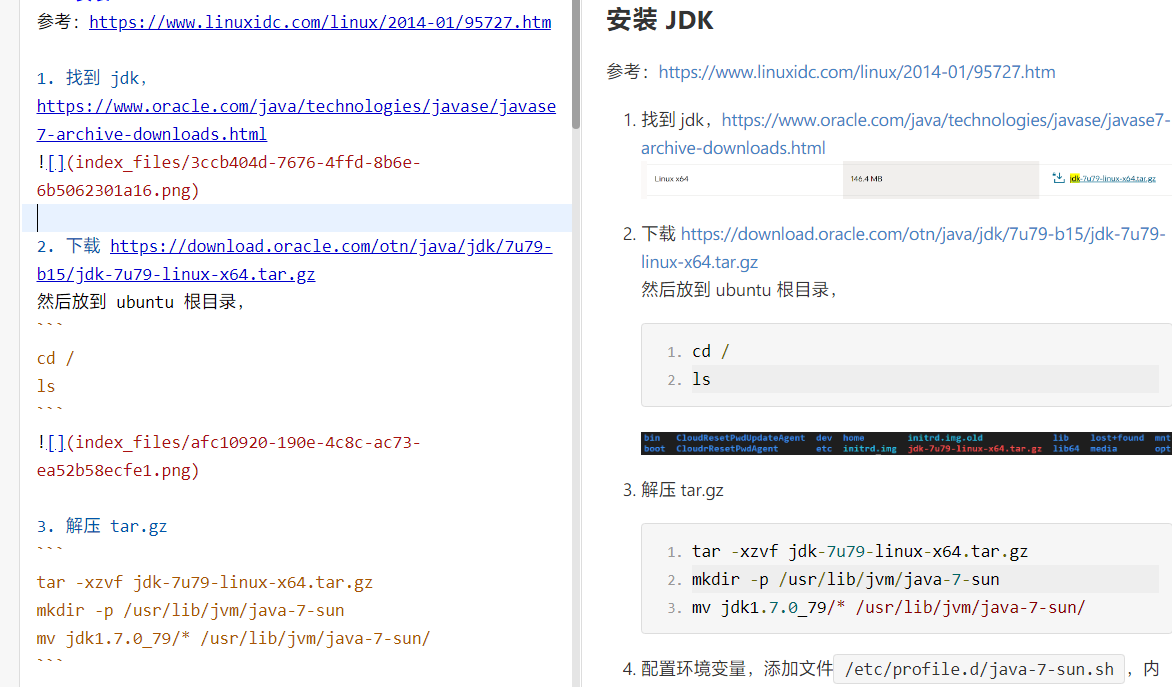Open linuxidc reference link in editor pane
The width and height of the screenshot is (1172, 687).
(320, 22)
